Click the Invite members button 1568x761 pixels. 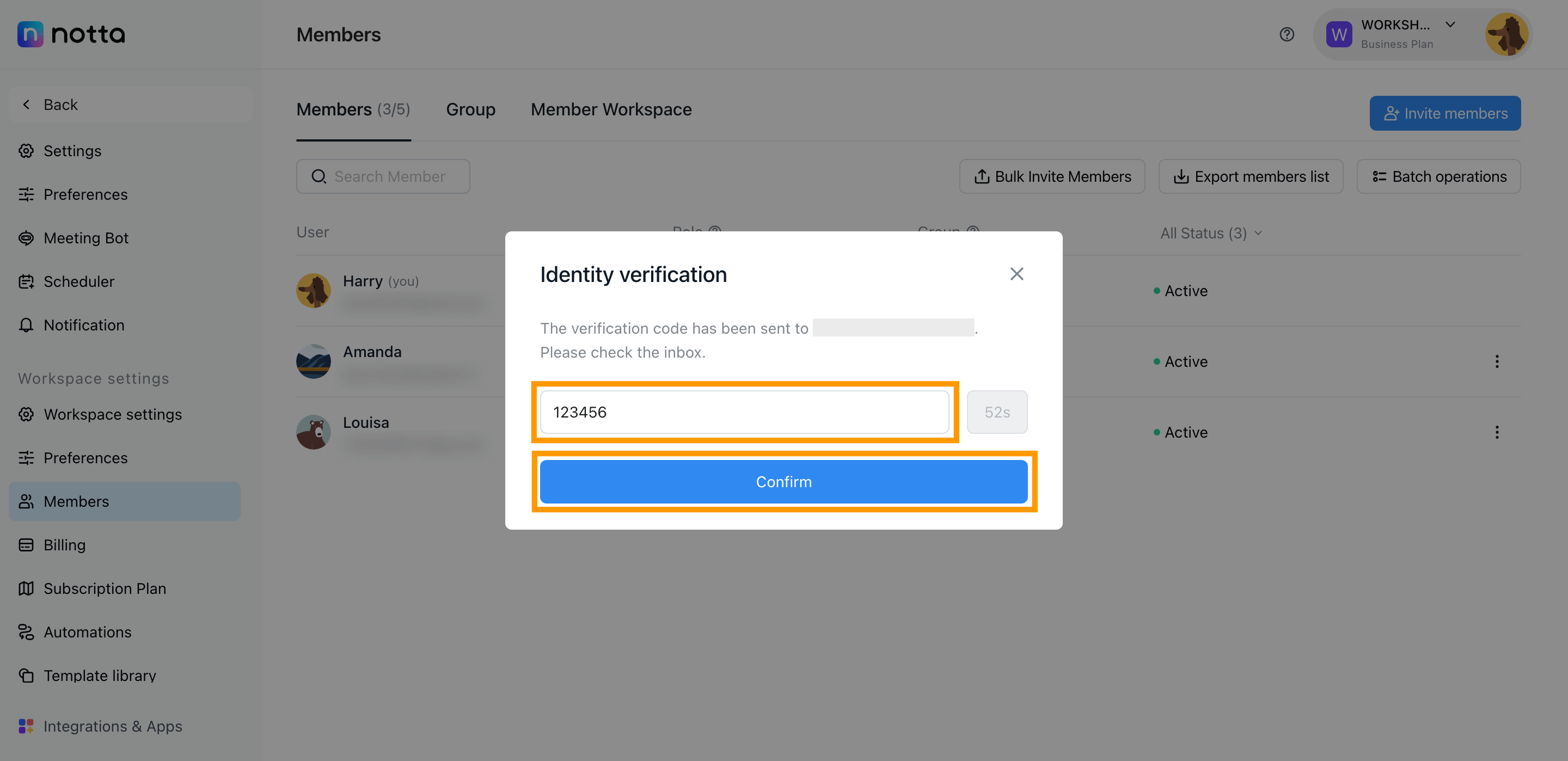(1445, 113)
